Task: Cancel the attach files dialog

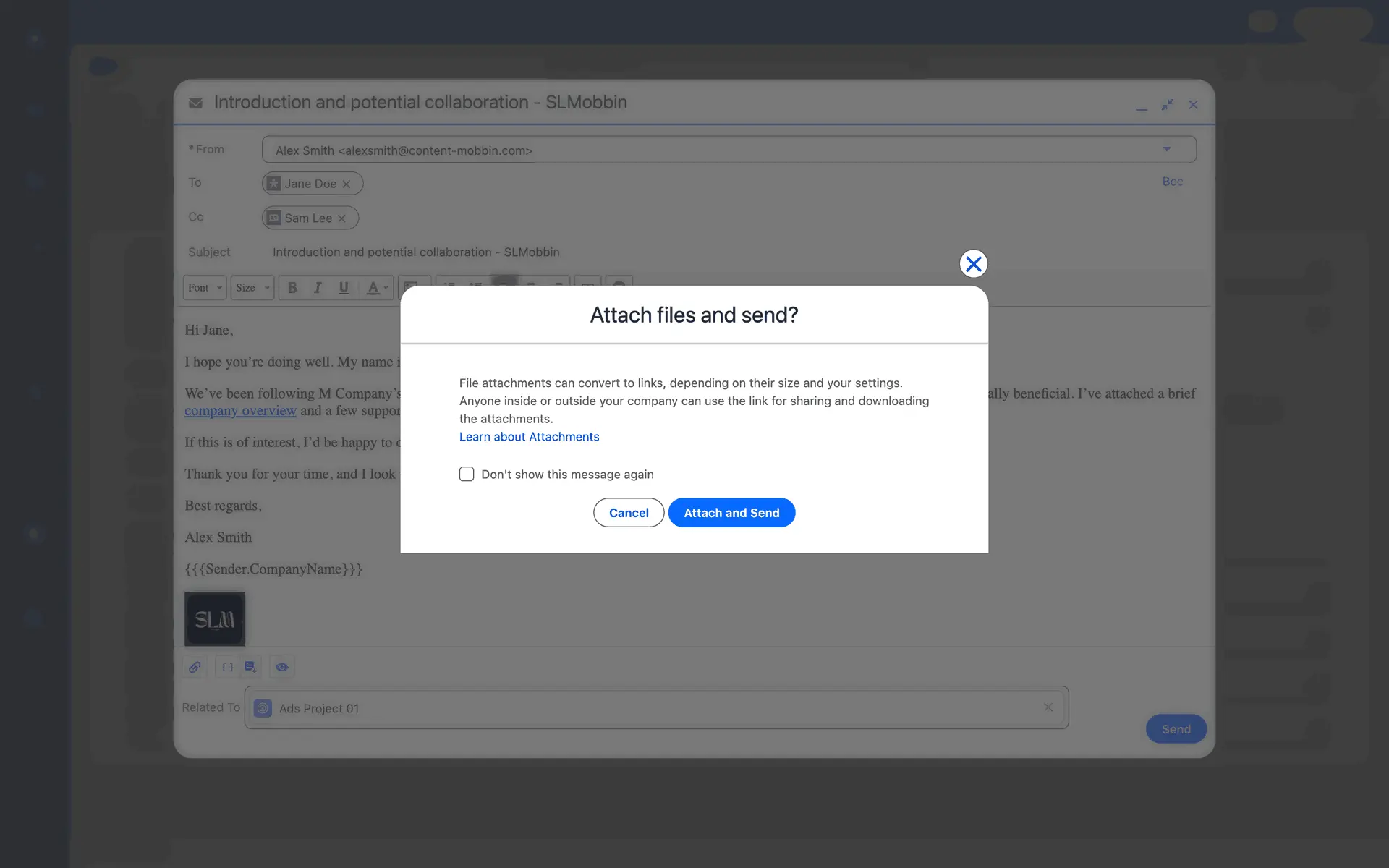Action: coord(628,513)
